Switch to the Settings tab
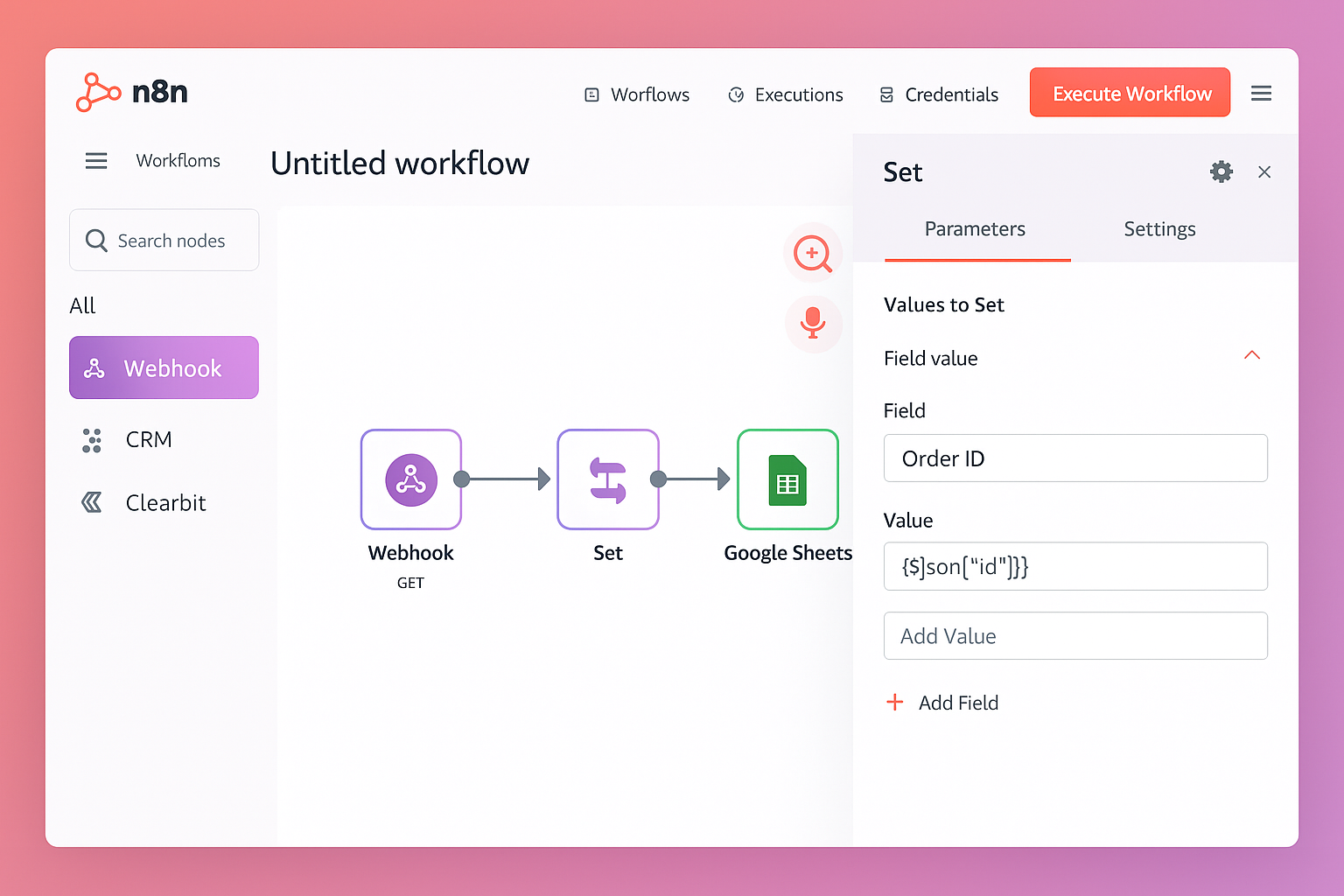 click(x=1158, y=229)
